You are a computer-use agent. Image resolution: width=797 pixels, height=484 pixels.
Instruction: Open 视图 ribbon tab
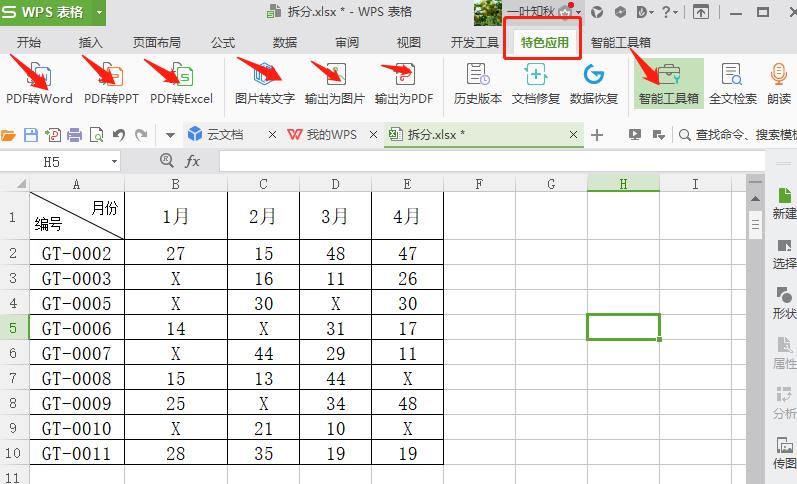point(409,42)
